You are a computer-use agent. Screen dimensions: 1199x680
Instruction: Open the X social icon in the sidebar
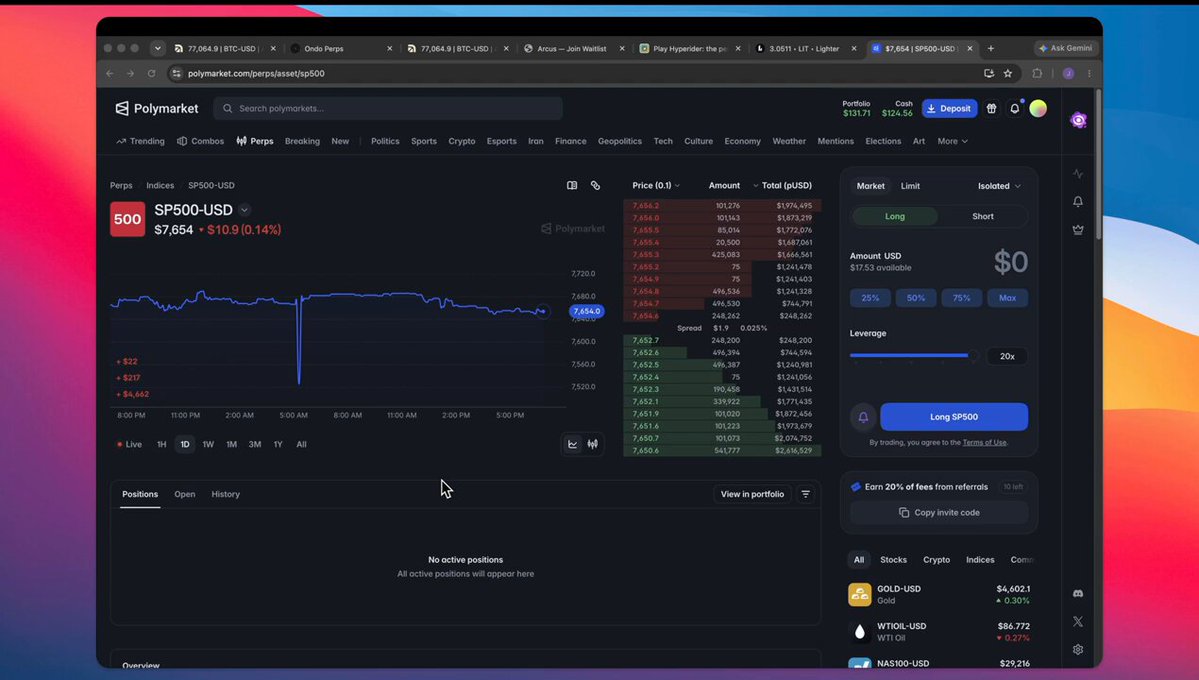[x=1077, y=622]
